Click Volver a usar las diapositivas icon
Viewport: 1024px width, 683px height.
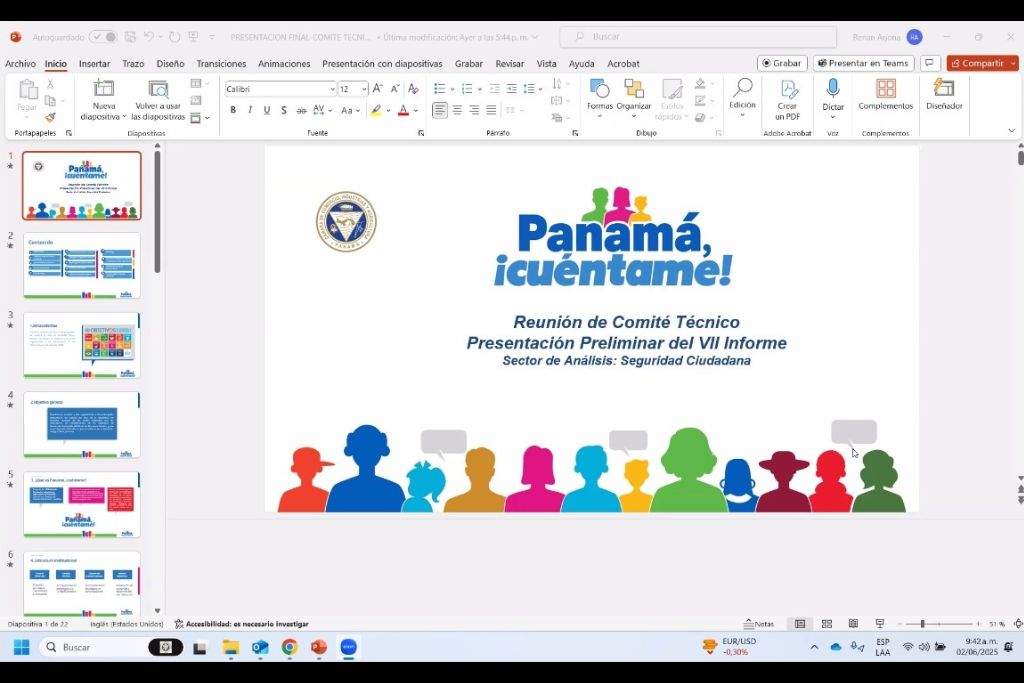click(158, 88)
